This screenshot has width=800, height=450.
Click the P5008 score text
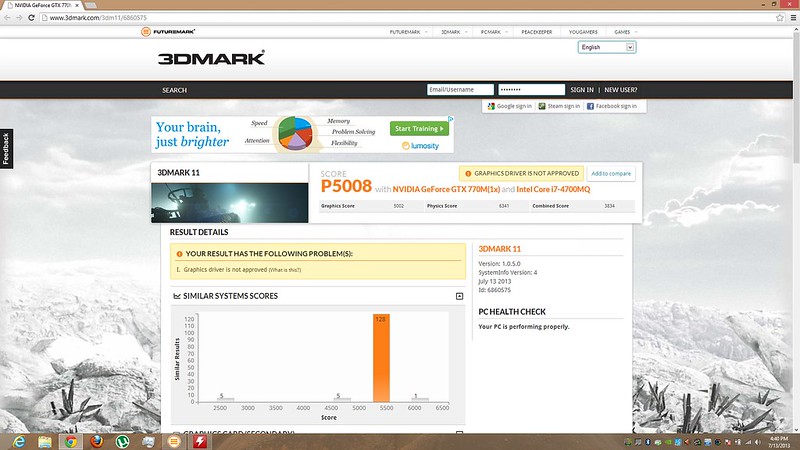coord(346,186)
